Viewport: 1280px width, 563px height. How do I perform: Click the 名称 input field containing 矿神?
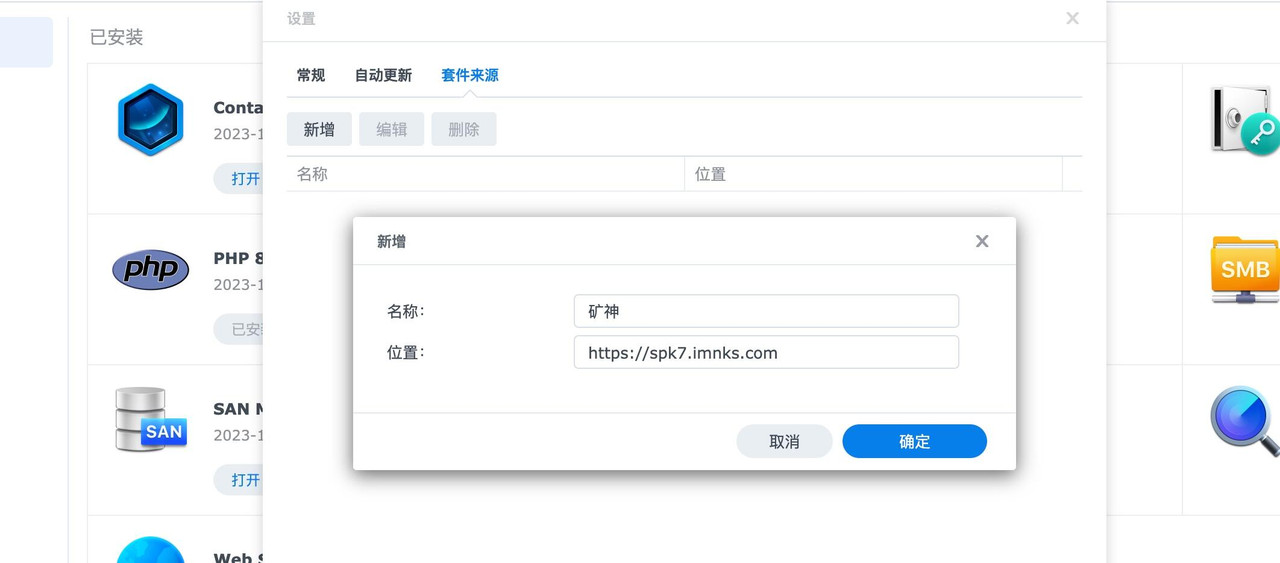(x=766, y=311)
